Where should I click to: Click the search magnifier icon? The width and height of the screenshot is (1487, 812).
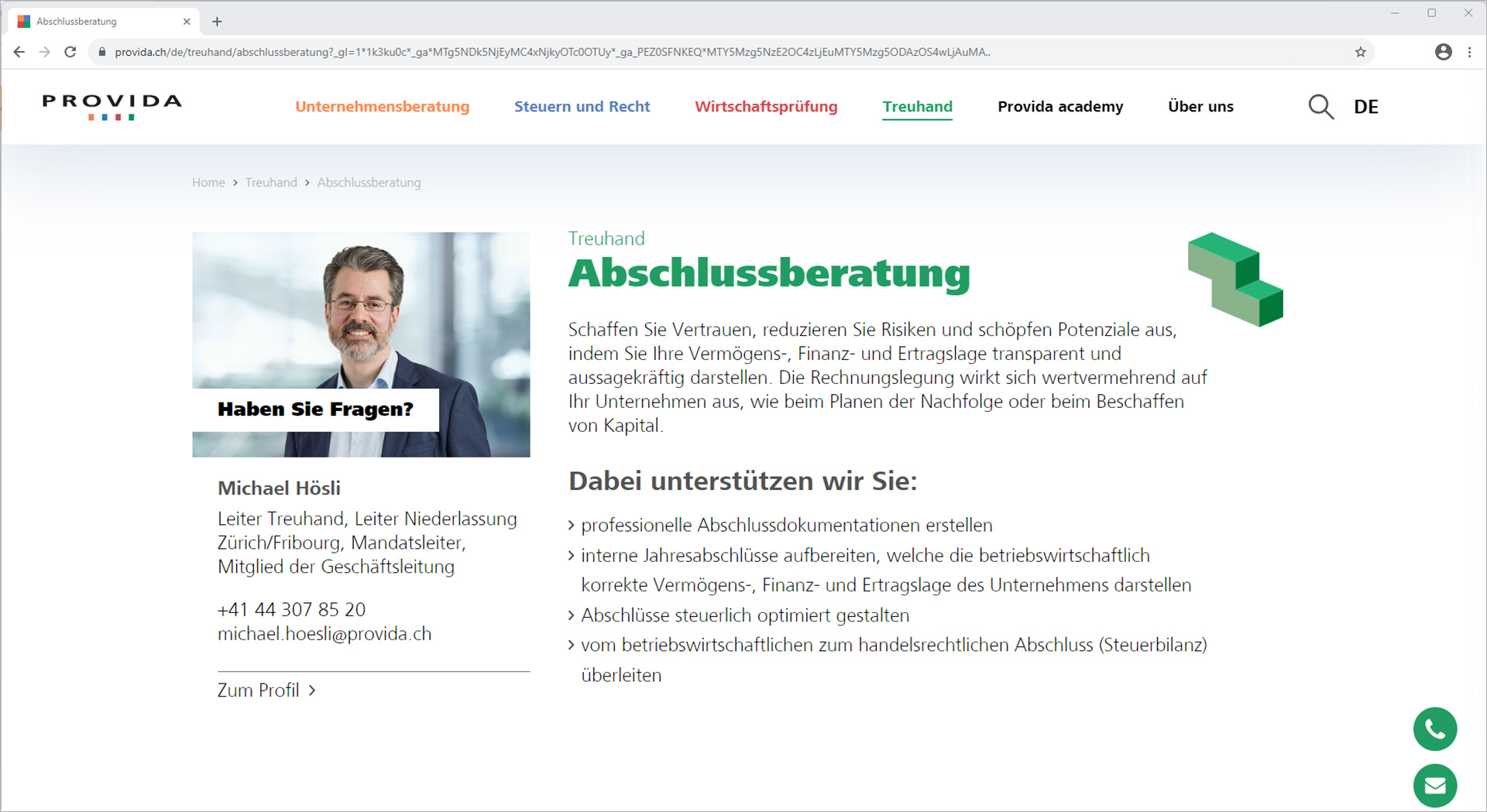pos(1320,107)
